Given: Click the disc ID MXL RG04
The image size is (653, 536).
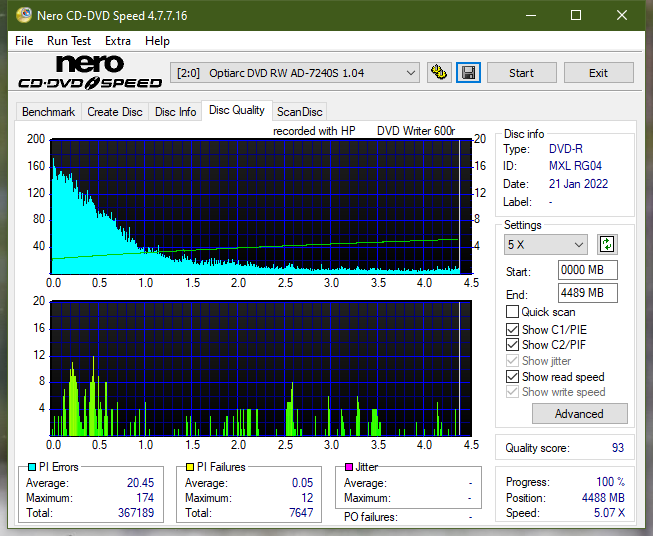Looking at the screenshot, I should click(x=575, y=166).
